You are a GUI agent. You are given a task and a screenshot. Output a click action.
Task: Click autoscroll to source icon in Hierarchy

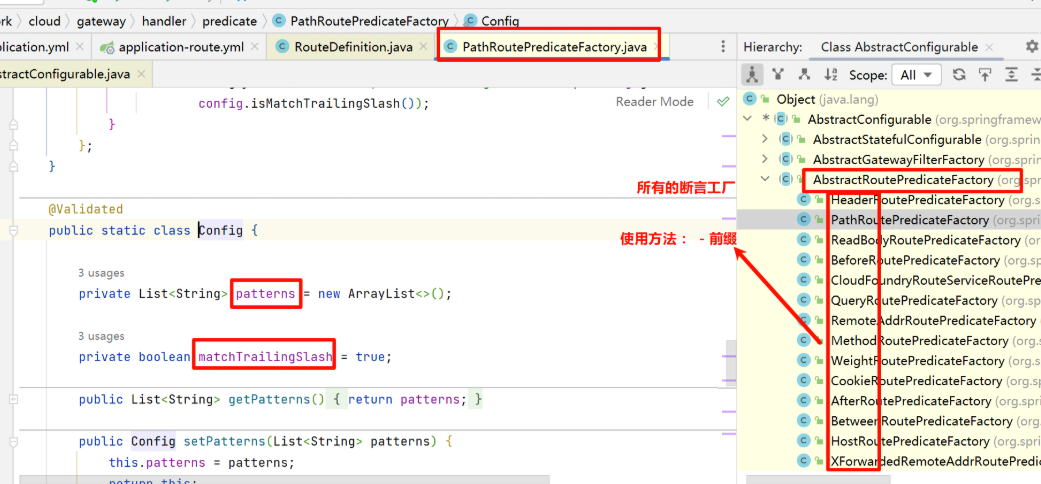point(985,75)
